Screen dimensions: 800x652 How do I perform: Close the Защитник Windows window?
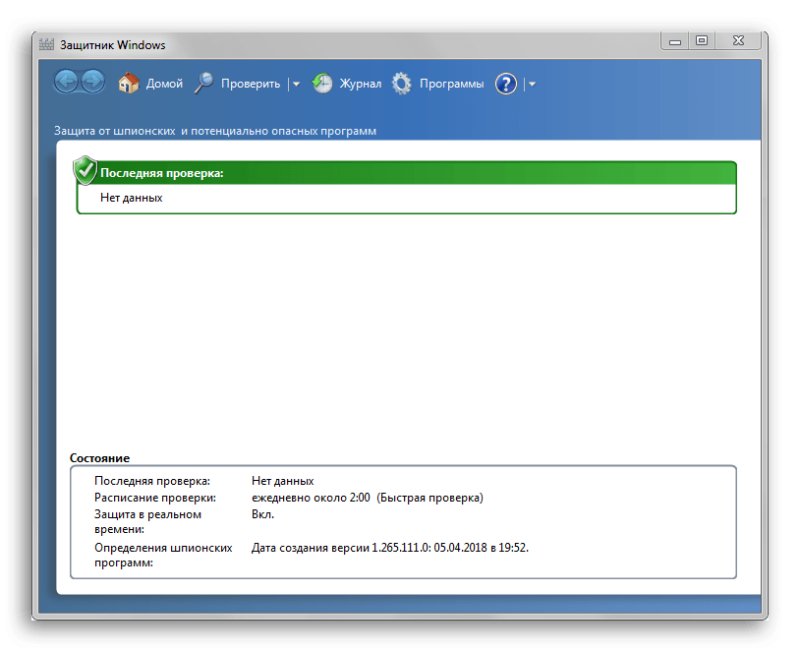(x=738, y=40)
